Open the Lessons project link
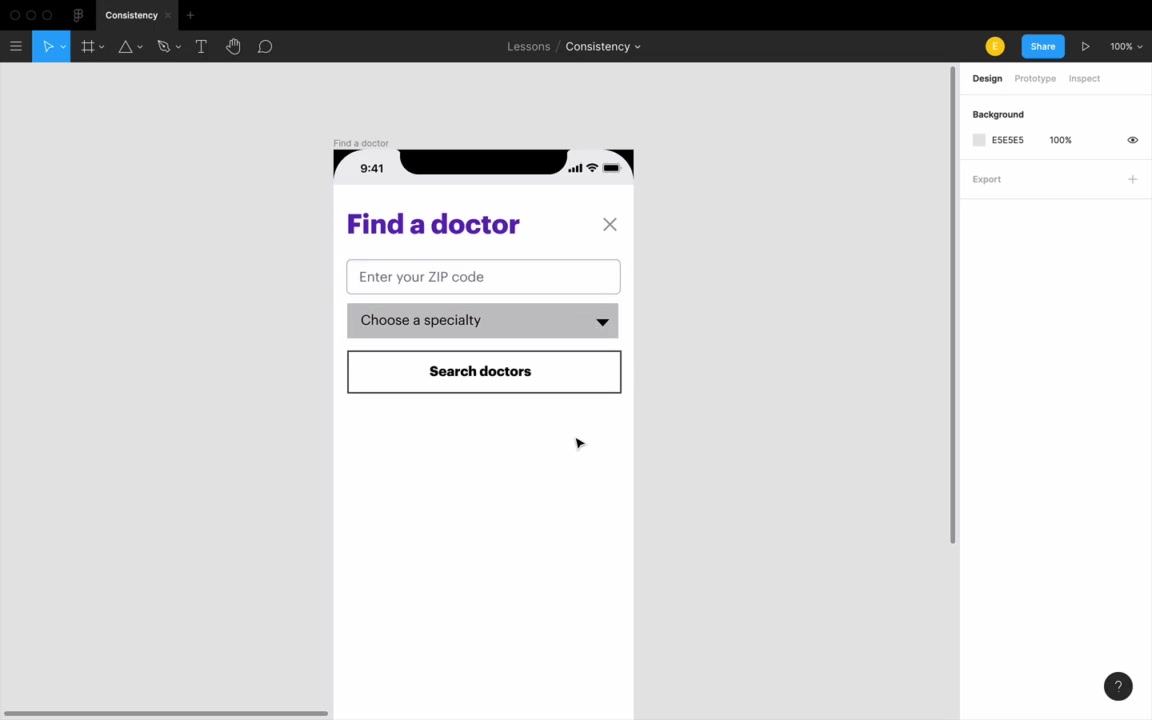Screen dimensions: 1152x720 click(x=528, y=46)
